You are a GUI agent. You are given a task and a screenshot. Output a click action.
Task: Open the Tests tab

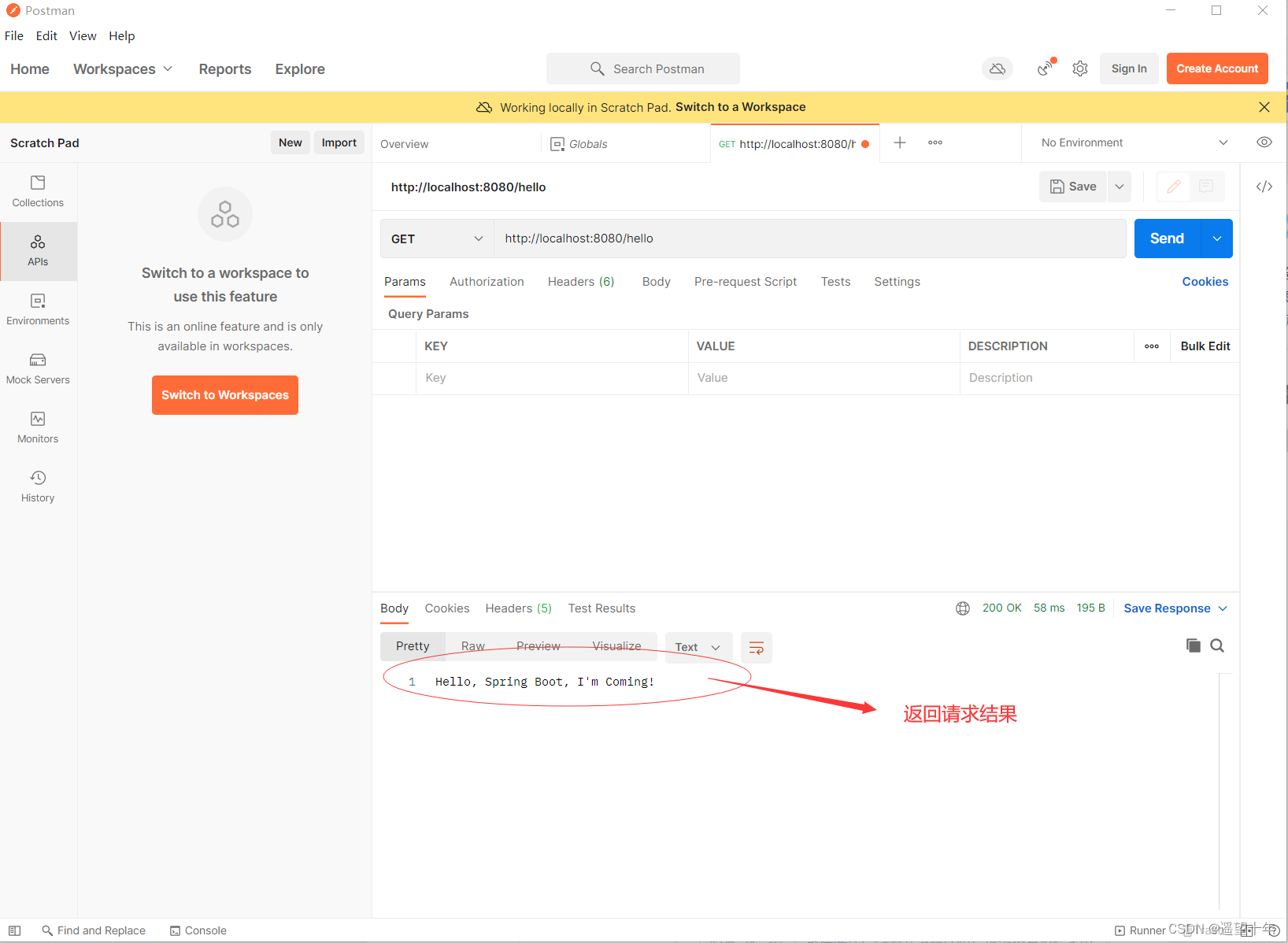[835, 282]
